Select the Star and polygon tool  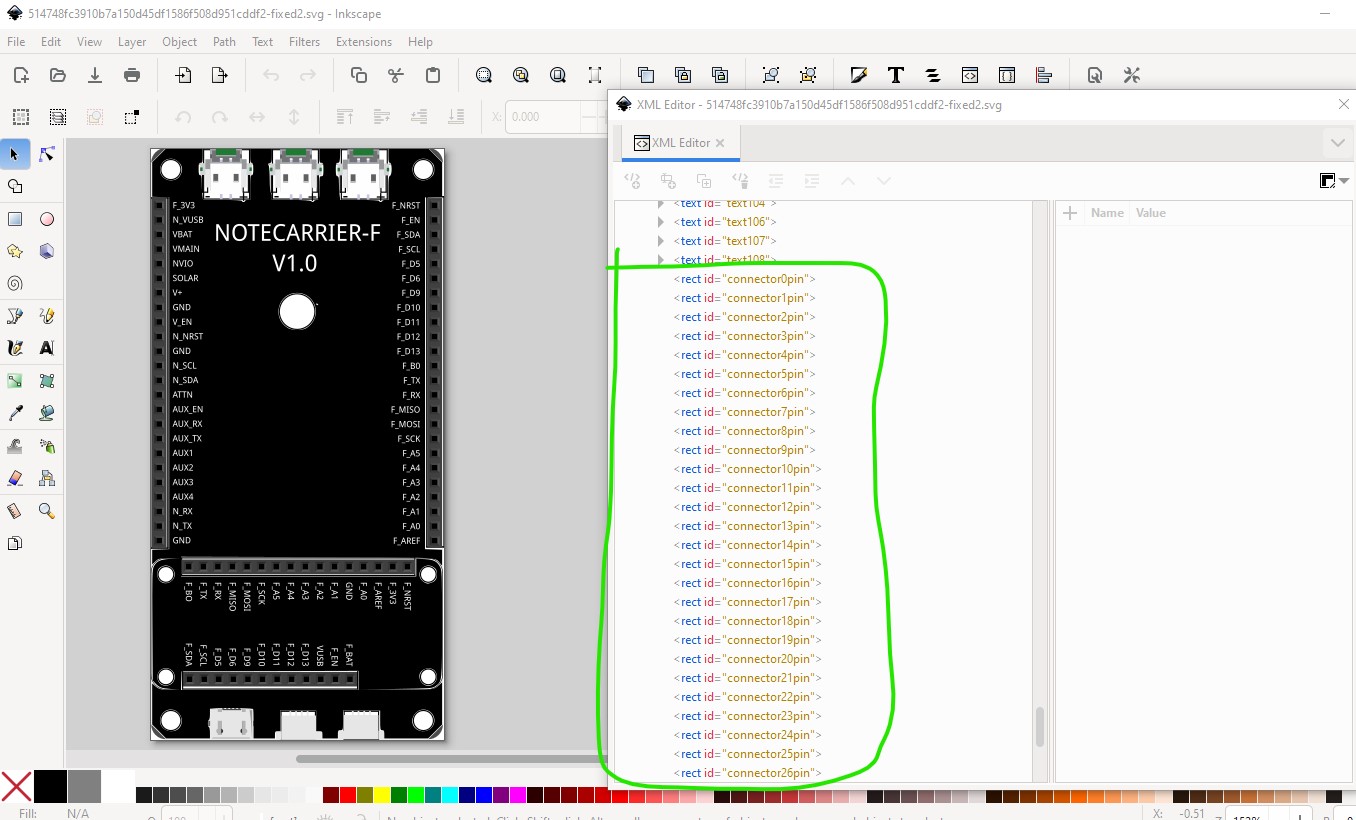tap(15, 251)
